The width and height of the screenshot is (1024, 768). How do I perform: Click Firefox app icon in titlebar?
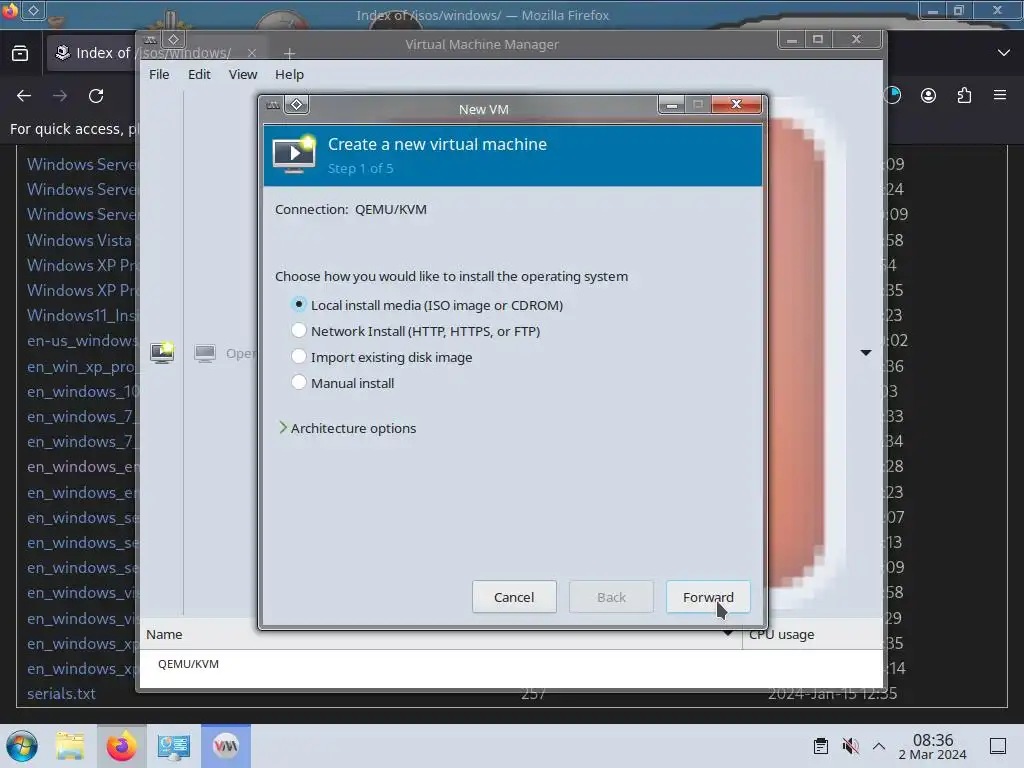pyautogui.click(x=10, y=10)
